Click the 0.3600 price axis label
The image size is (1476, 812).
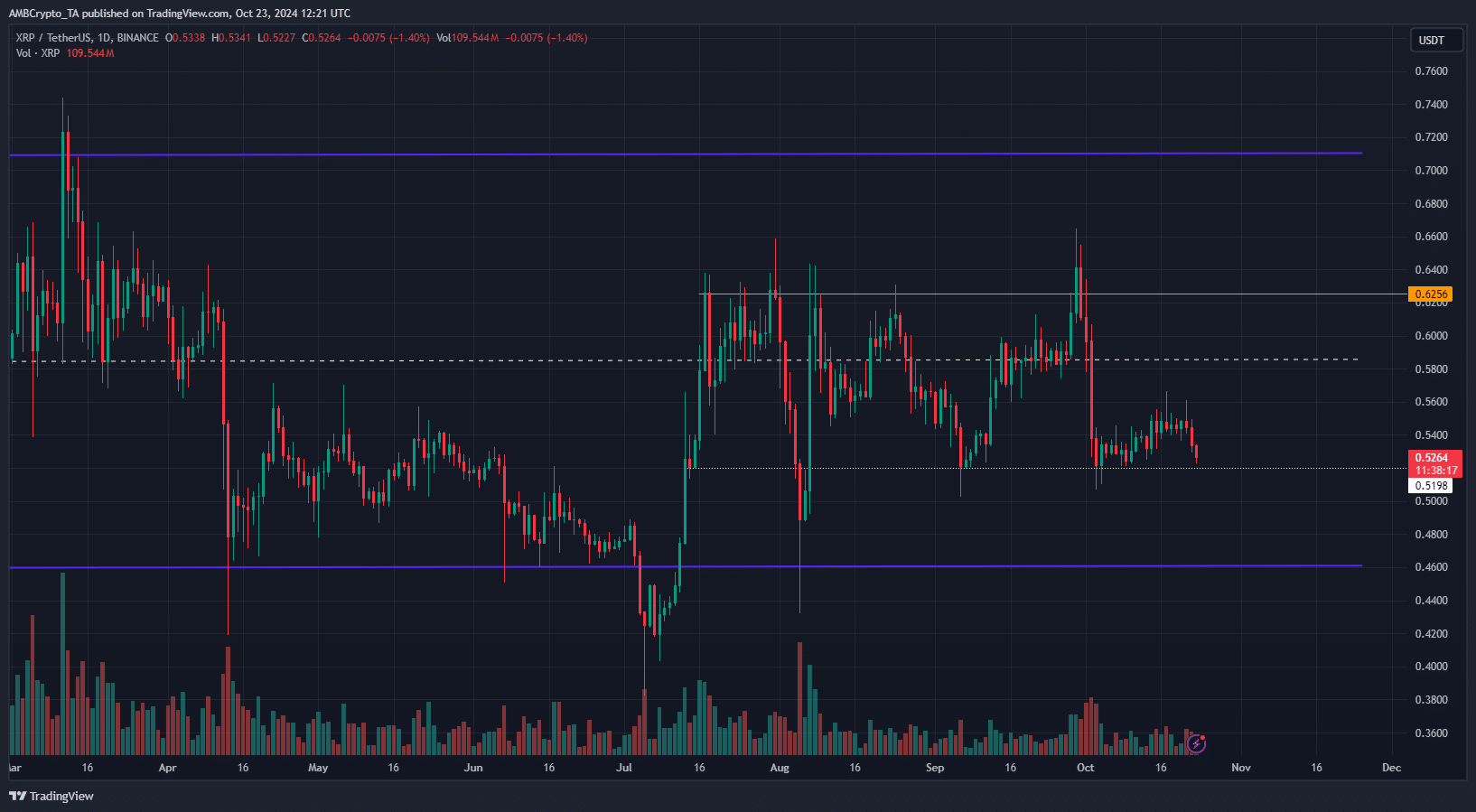point(1431,733)
